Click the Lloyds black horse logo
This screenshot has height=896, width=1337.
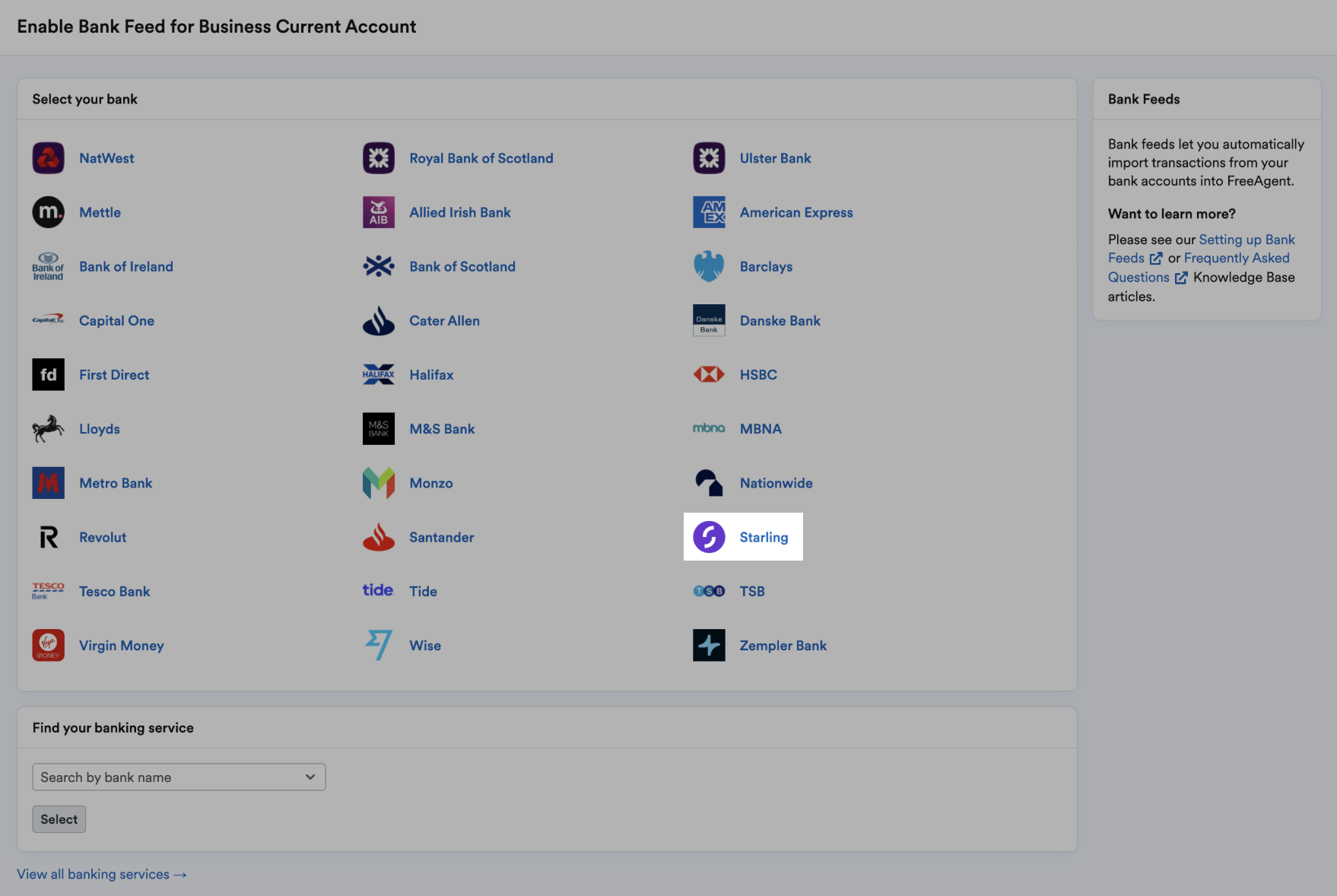pos(48,428)
